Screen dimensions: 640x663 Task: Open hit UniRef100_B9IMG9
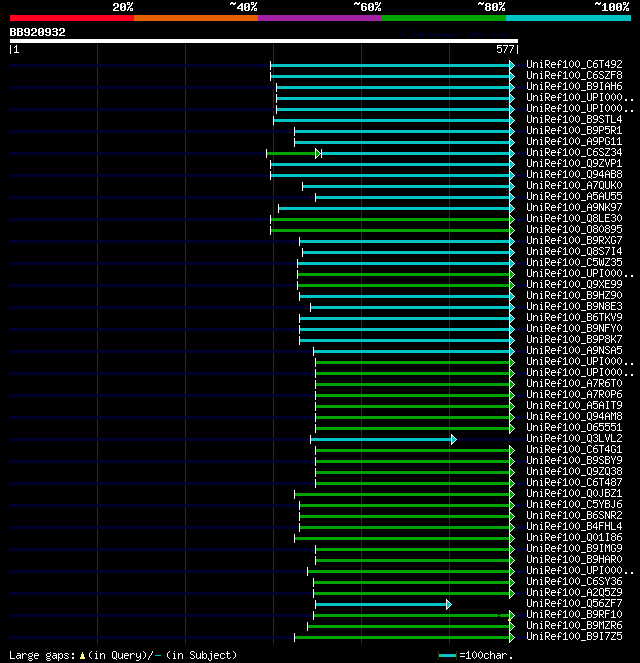point(574,548)
